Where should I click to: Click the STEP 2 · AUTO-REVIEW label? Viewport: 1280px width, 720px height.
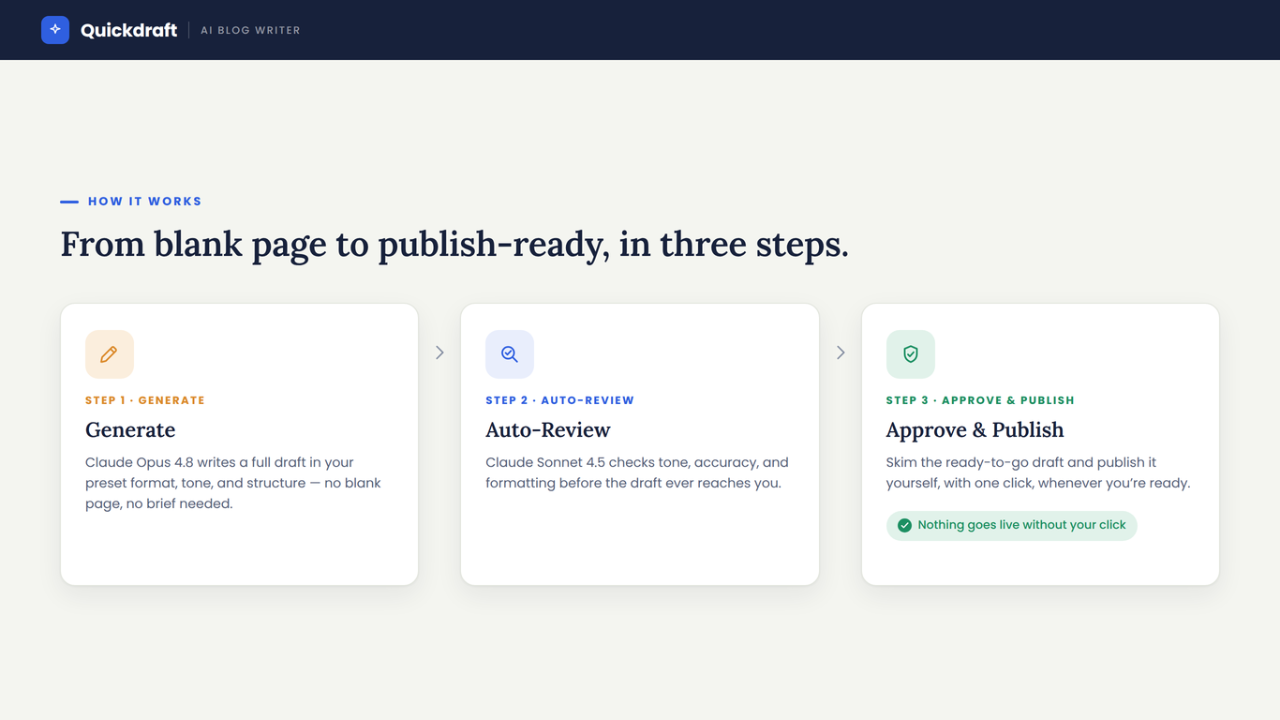pyautogui.click(x=560, y=400)
